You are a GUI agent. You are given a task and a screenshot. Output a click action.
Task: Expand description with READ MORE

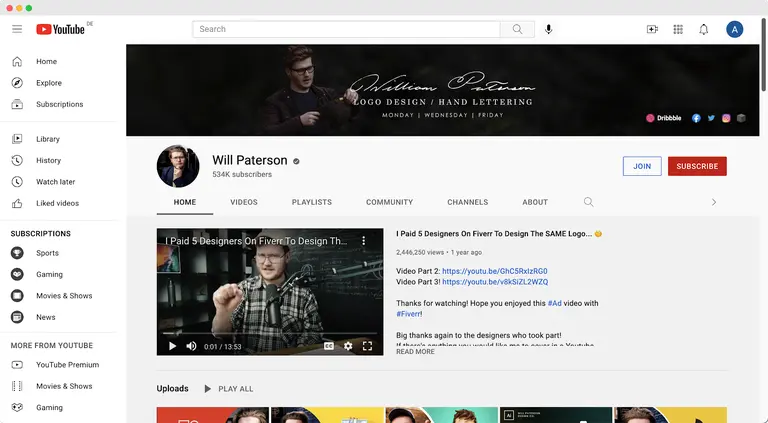click(x=415, y=352)
